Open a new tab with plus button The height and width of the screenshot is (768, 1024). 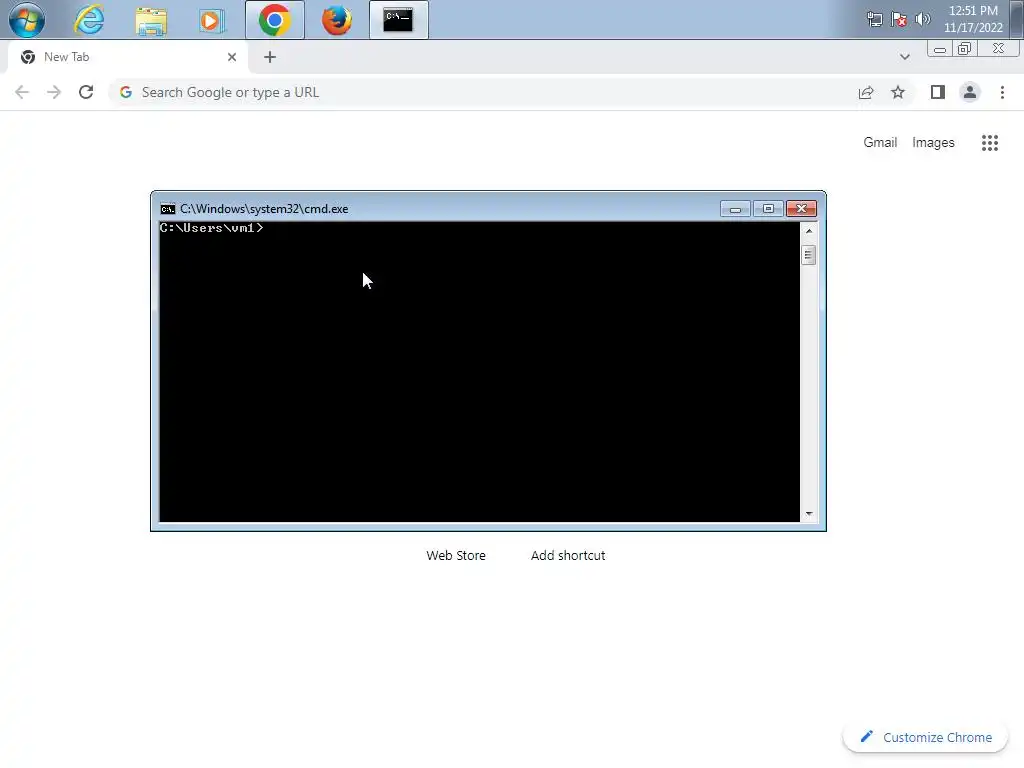click(270, 57)
